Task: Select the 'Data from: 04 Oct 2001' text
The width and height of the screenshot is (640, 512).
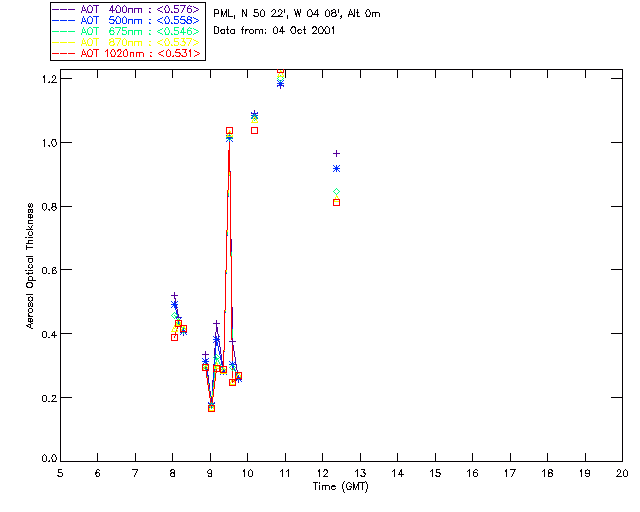Action: pyautogui.click(x=274, y=31)
